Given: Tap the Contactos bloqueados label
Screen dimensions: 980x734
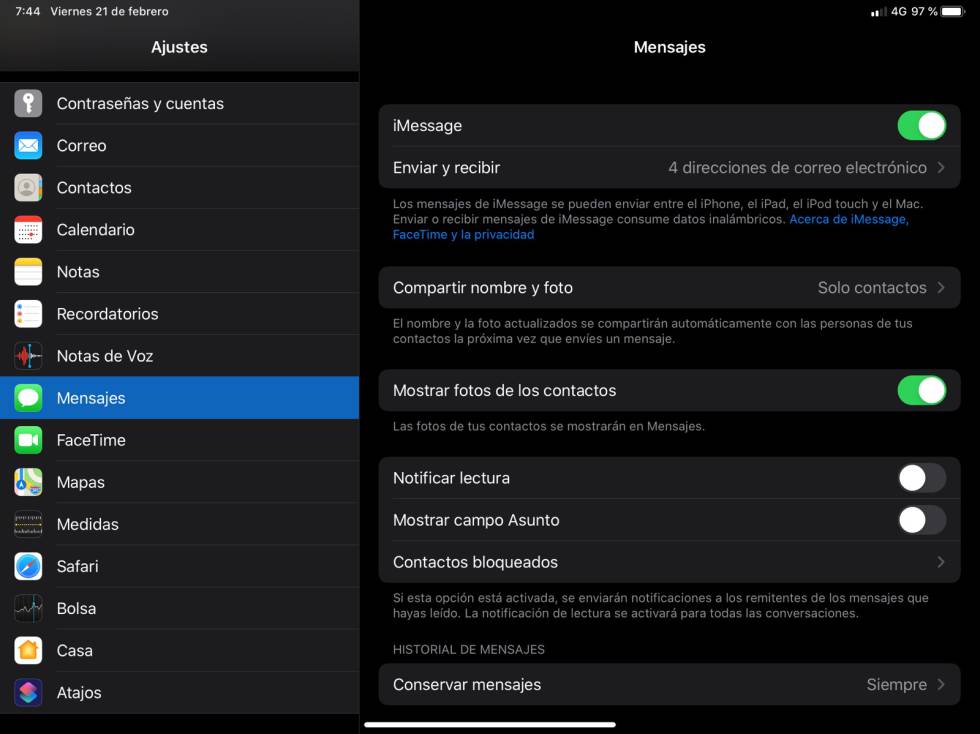Looking at the screenshot, I should 475,562.
